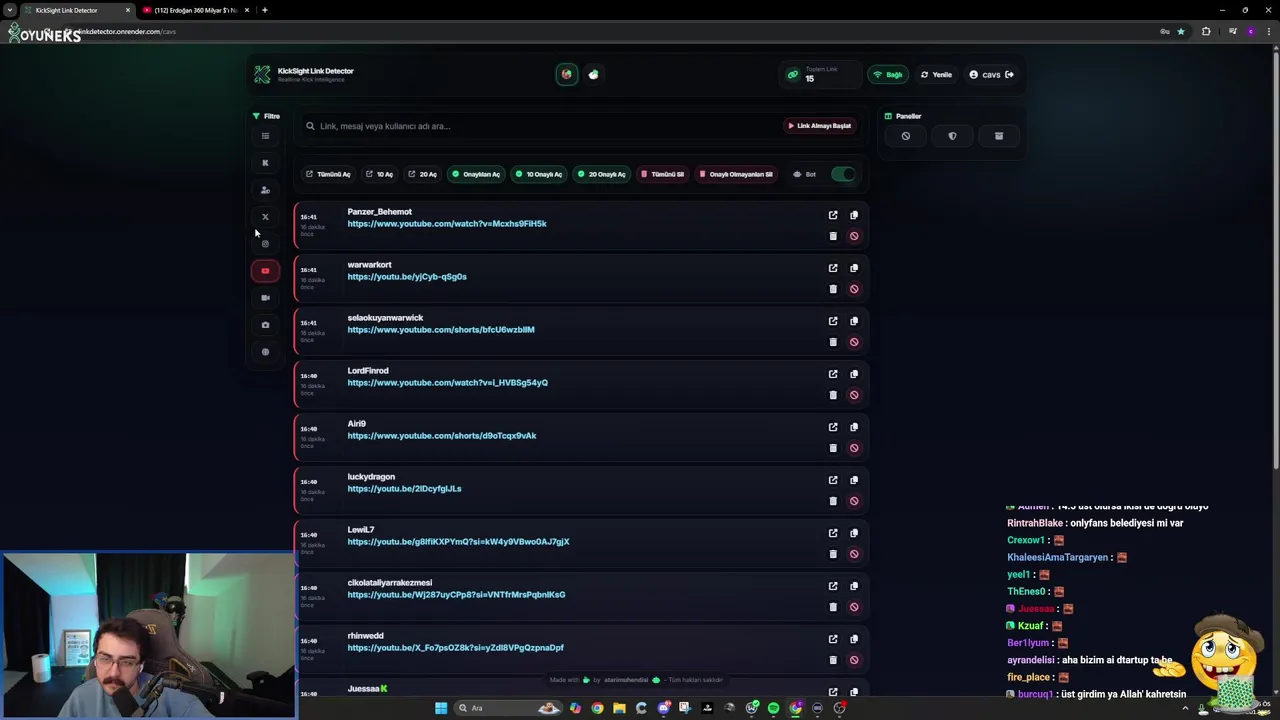Open File Explorer from the taskbar

point(619,708)
